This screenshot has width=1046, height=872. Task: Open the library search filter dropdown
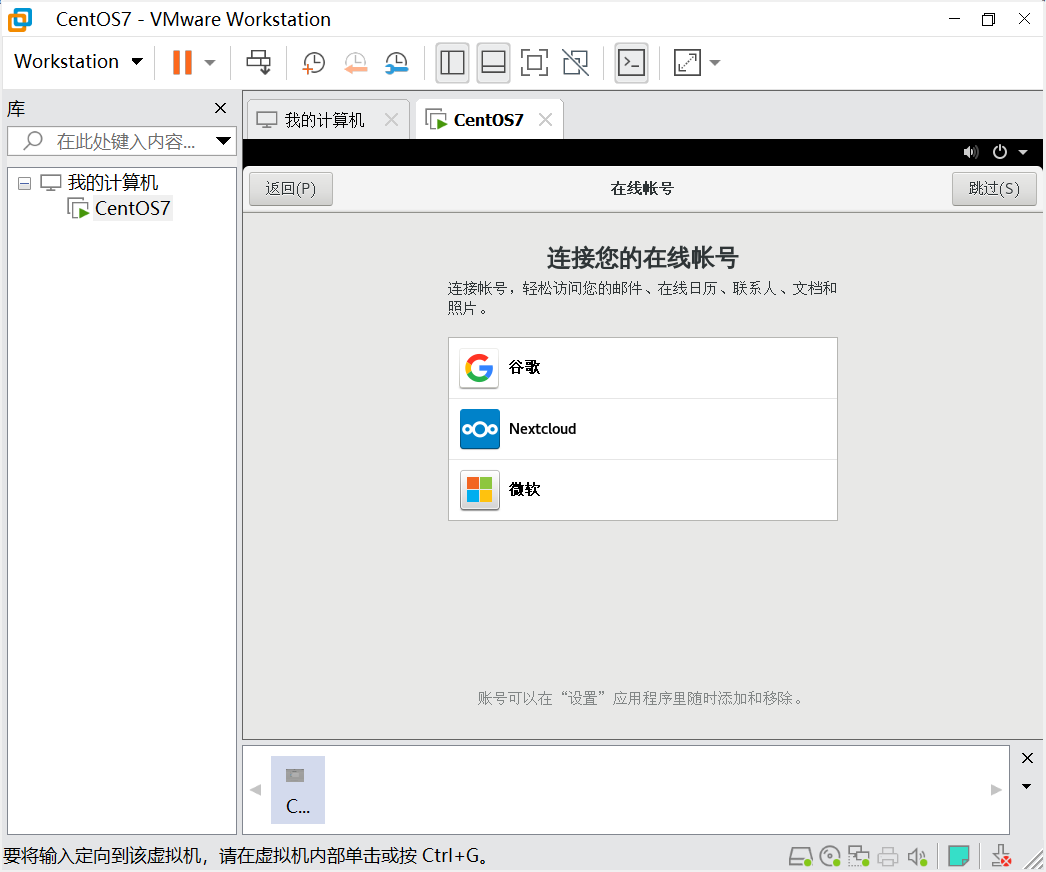(x=223, y=141)
